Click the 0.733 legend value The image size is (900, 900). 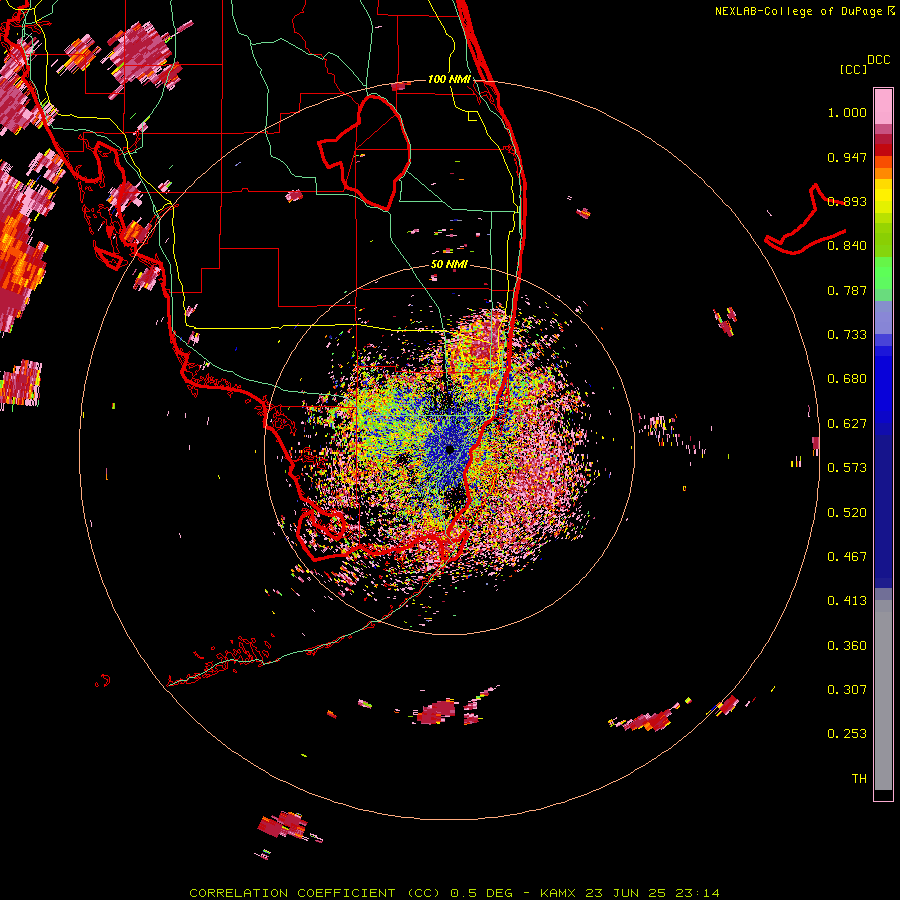point(847,335)
